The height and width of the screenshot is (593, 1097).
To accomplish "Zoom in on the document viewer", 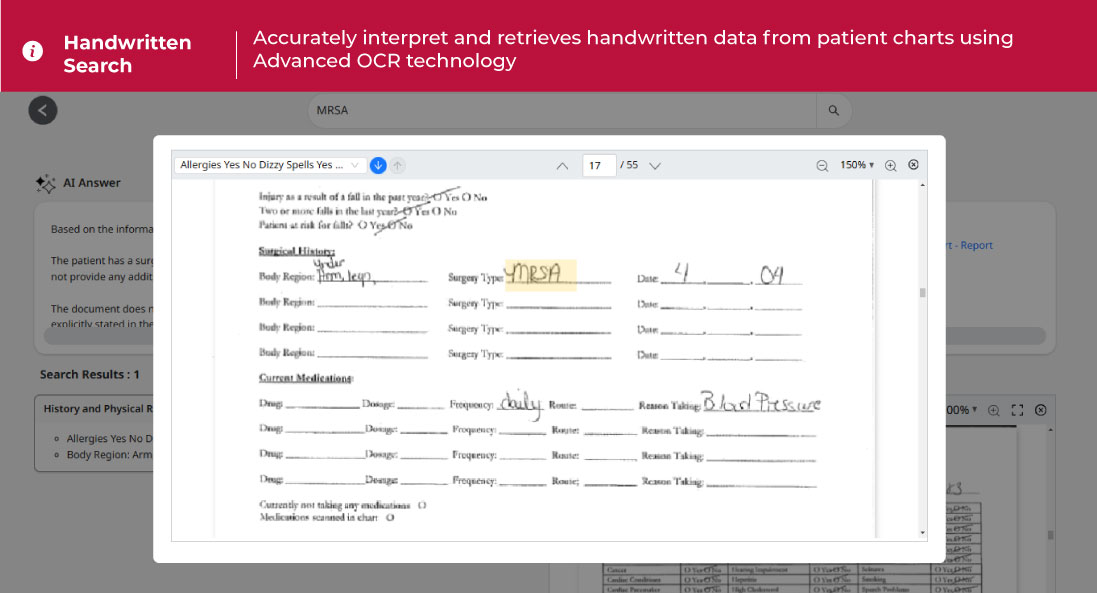I will (x=890, y=166).
